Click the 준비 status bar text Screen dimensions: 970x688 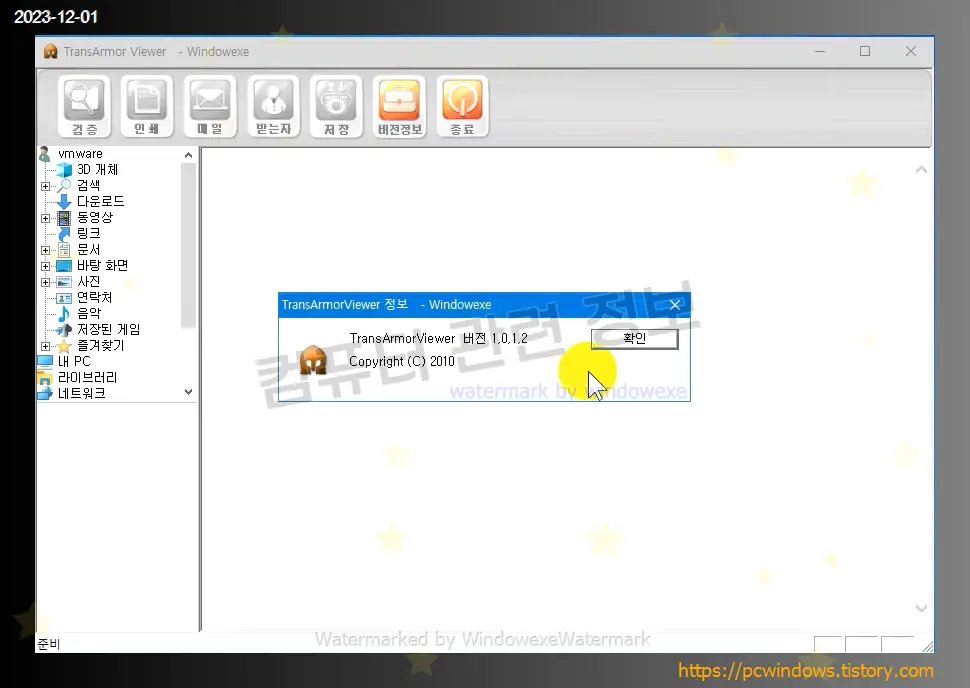49,644
